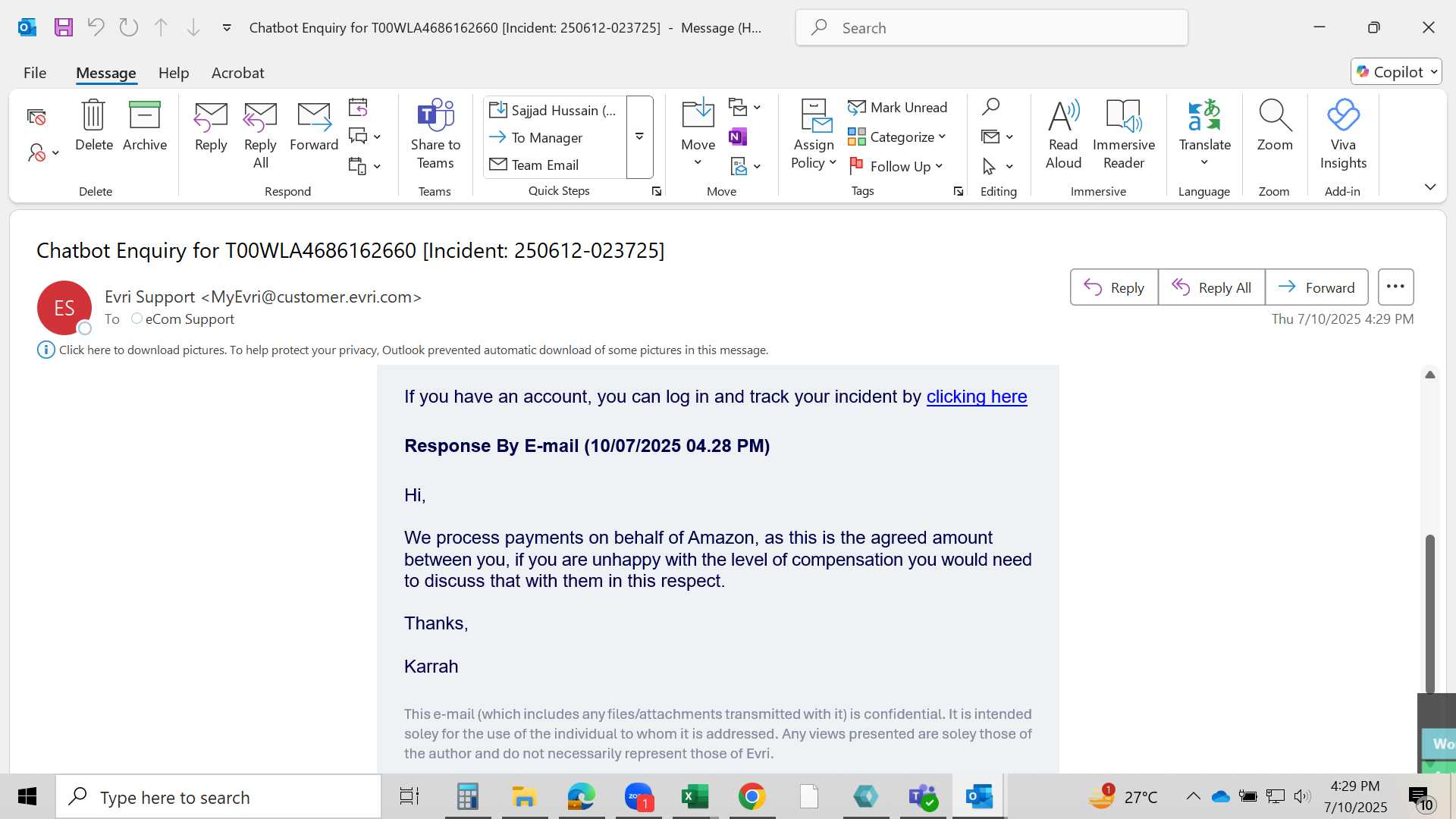
Task: Expand the Quick Steps gallery
Action: (x=640, y=137)
